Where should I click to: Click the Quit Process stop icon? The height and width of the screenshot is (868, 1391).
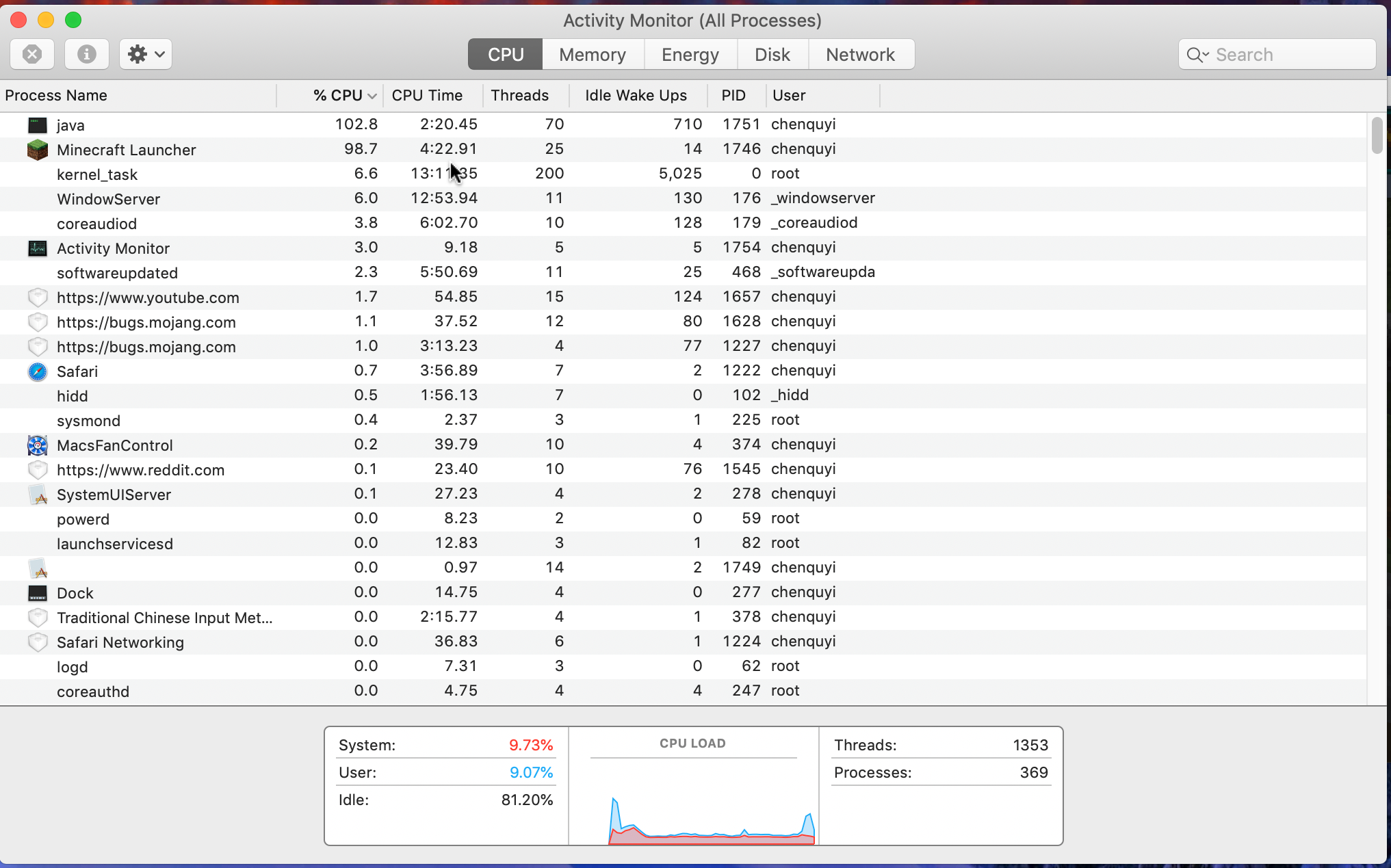(32, 54)
